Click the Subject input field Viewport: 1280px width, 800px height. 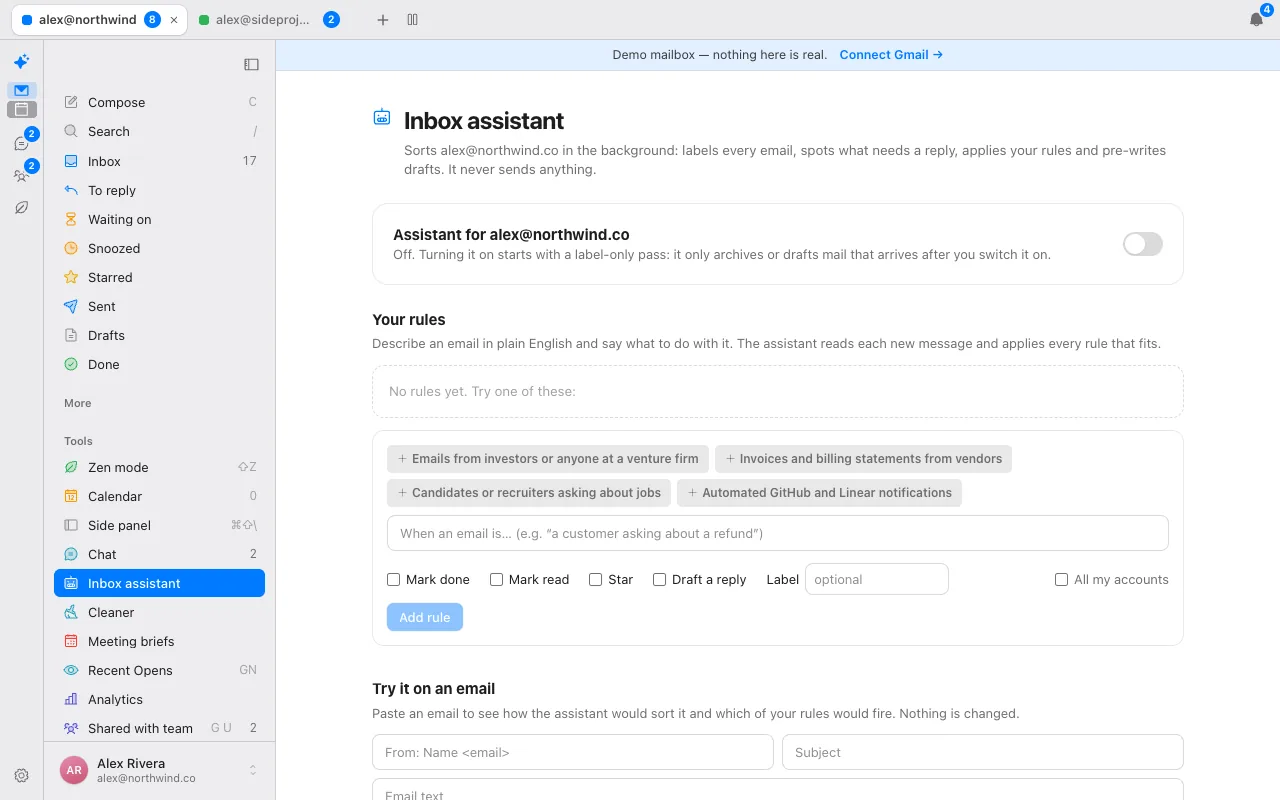point(983,752)
